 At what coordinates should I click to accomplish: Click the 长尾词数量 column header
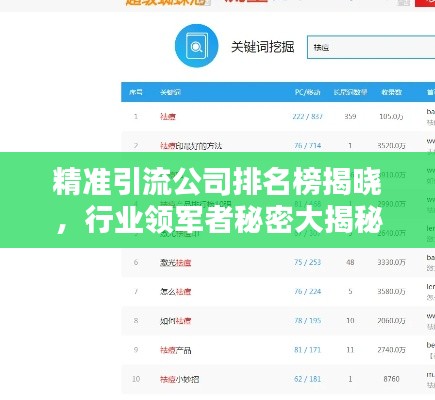pyautogui.click(x=350, y=92)
